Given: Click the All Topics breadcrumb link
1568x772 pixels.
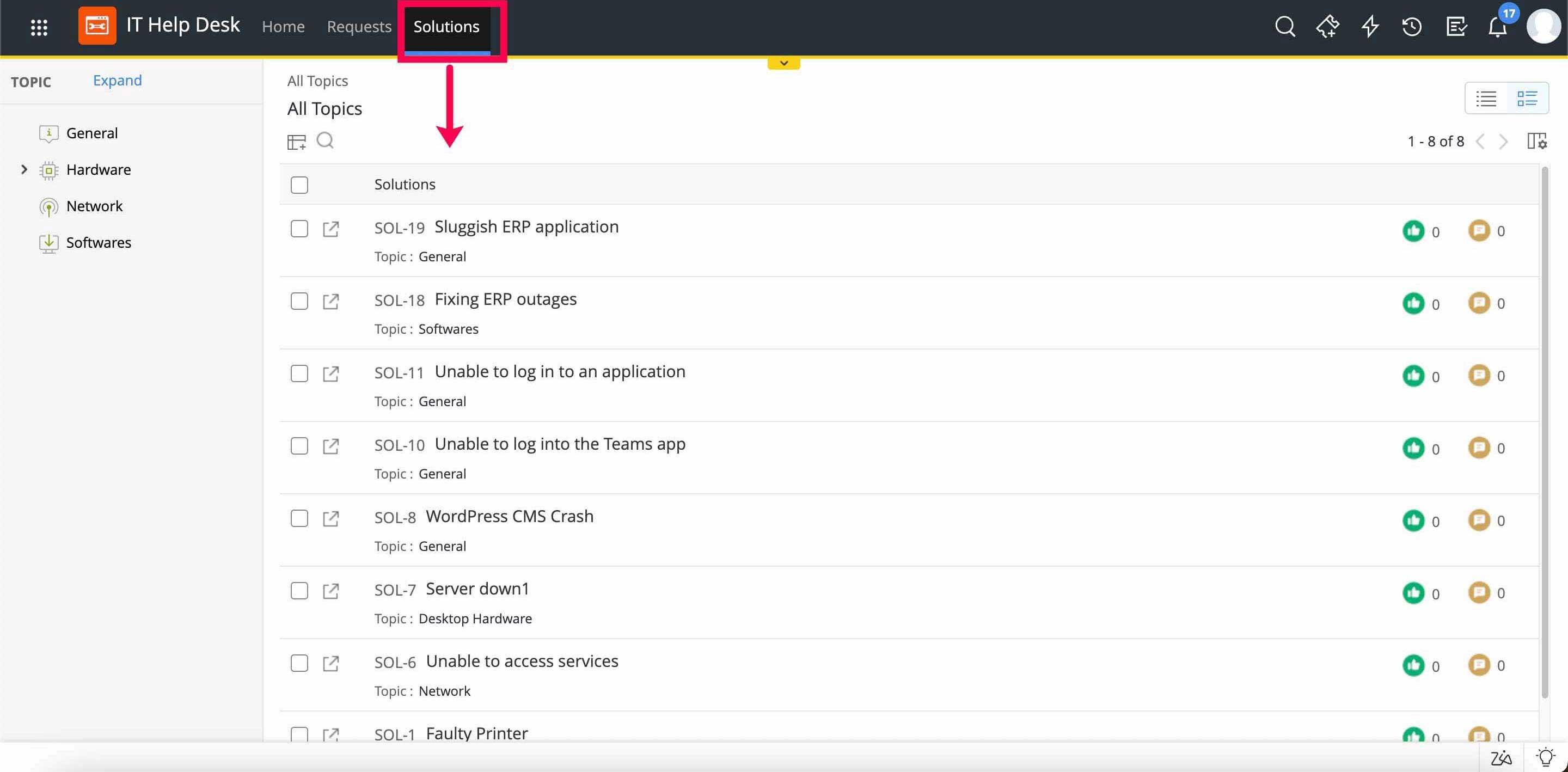Looking at the screenshot, I should pyautogui.click(x=317, y=79).
